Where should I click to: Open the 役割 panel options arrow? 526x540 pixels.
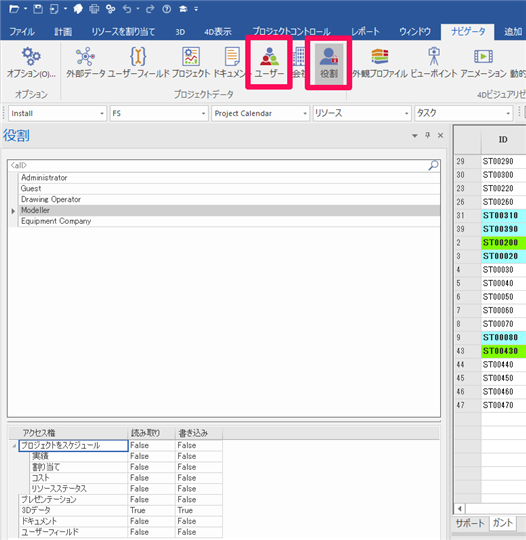(415, 136)
